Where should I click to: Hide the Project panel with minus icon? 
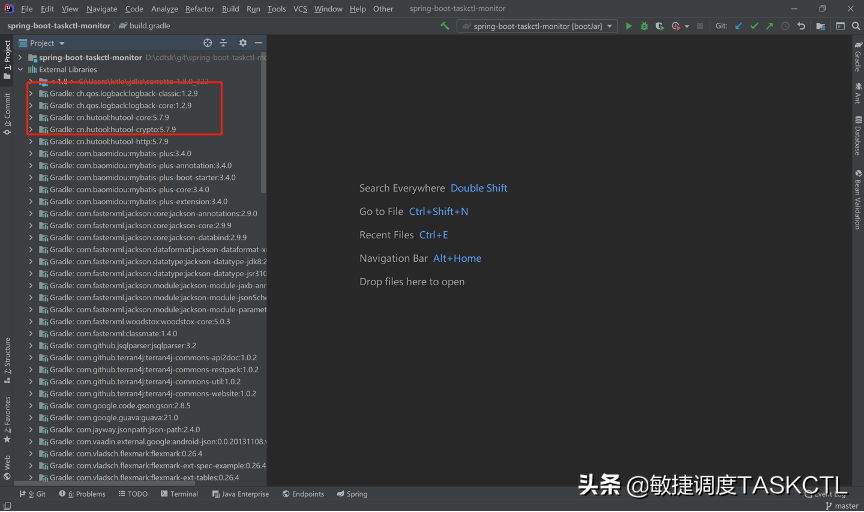click(258, 42)
